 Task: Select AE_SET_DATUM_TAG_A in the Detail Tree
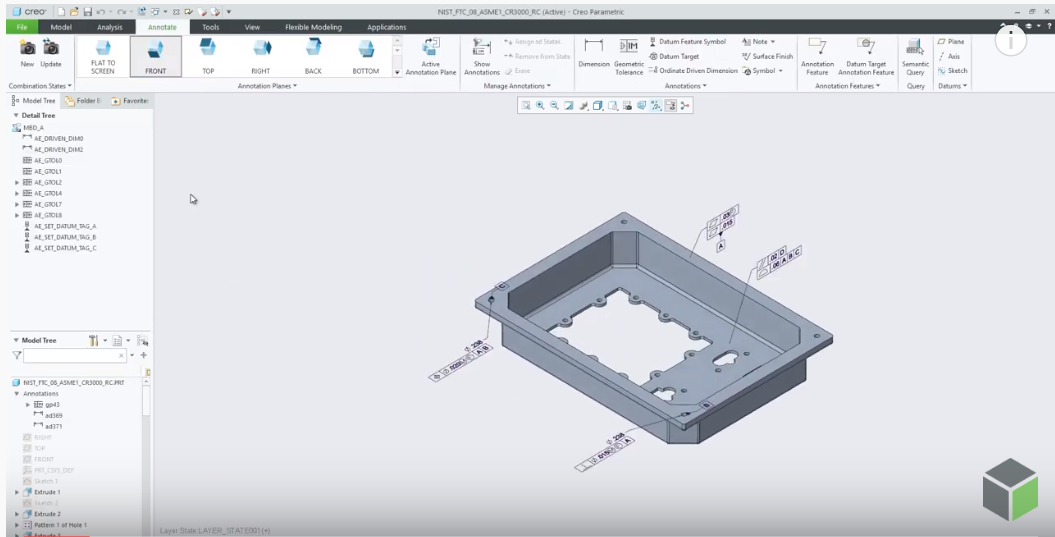(64, 226)
